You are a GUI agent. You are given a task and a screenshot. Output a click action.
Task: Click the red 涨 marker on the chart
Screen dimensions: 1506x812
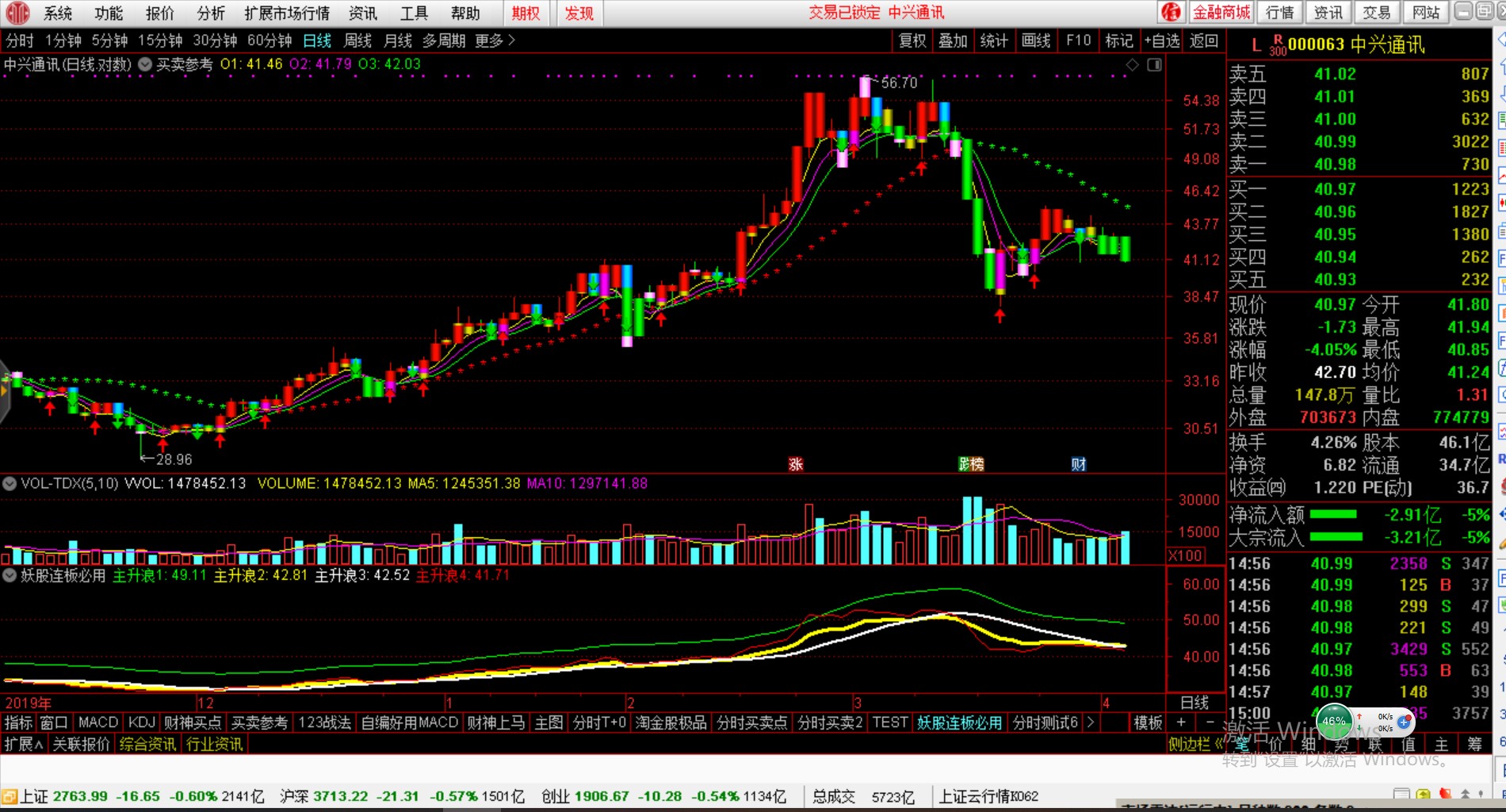[796, 464]
